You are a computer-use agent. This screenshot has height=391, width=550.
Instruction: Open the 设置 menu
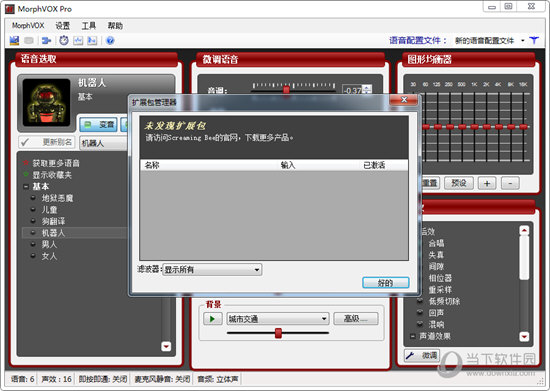tap(63, 26)
